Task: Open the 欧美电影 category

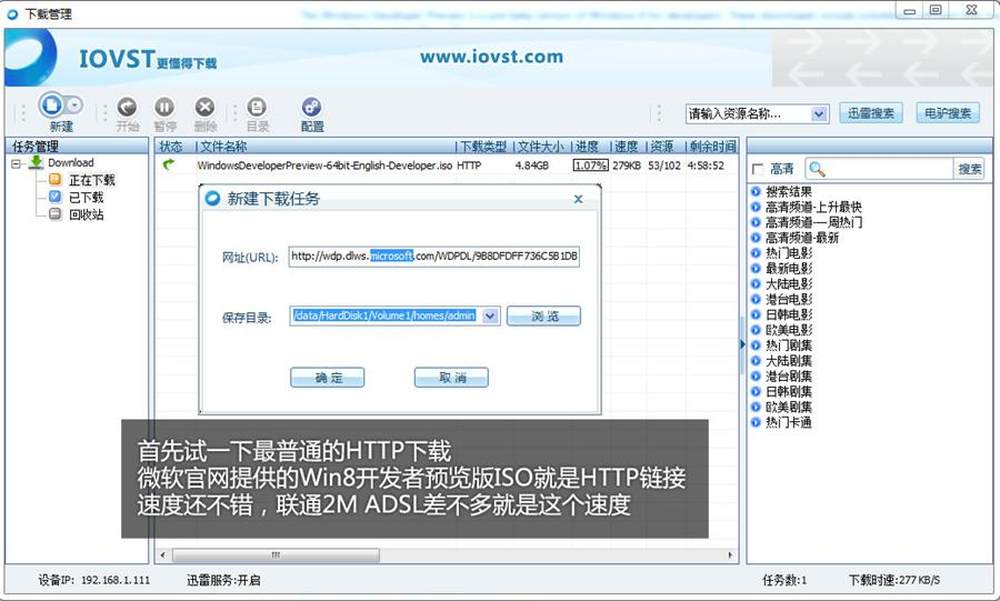Action: pyautogui.click(x=788, y=330)
